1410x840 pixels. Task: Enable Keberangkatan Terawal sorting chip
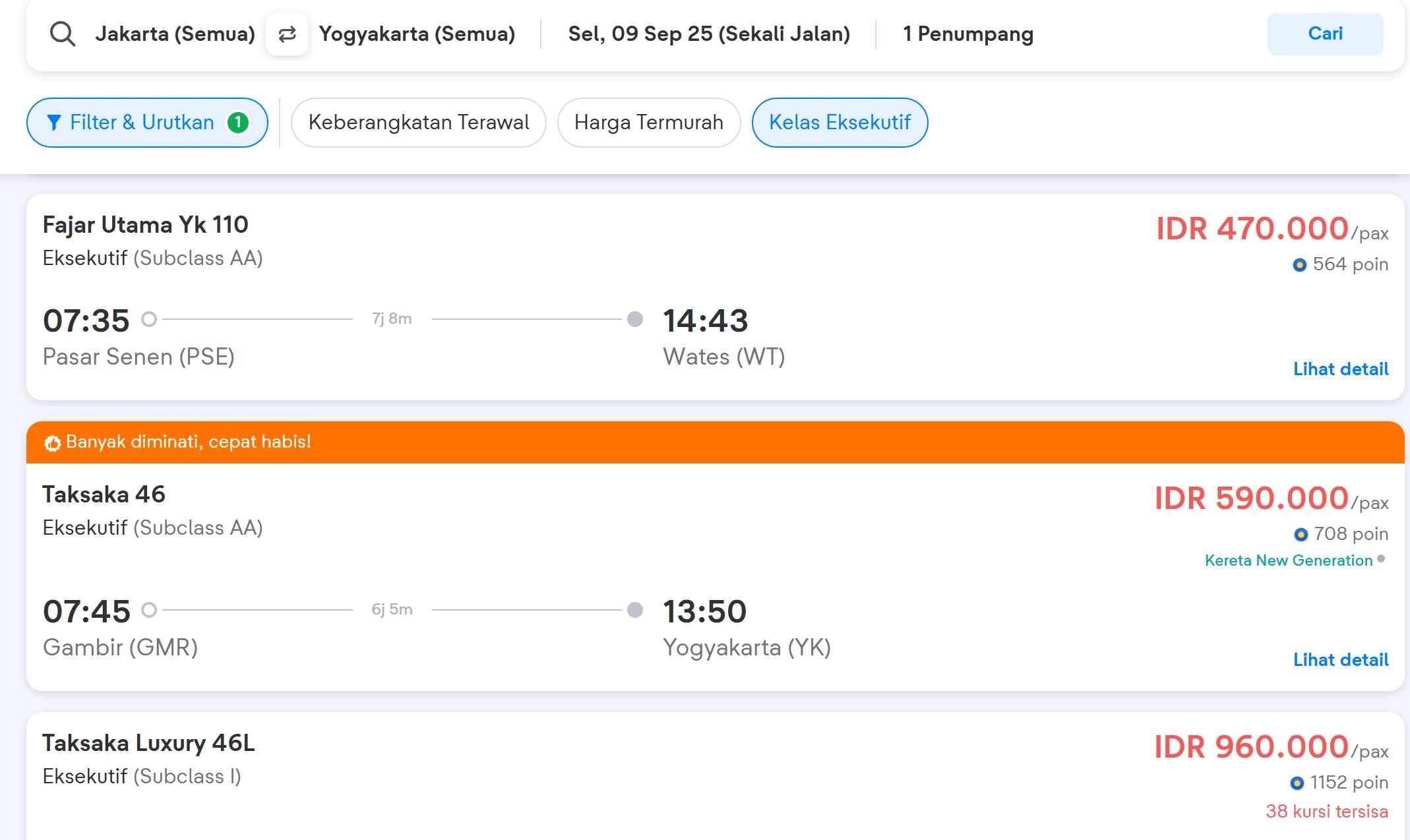pos(418,123)
